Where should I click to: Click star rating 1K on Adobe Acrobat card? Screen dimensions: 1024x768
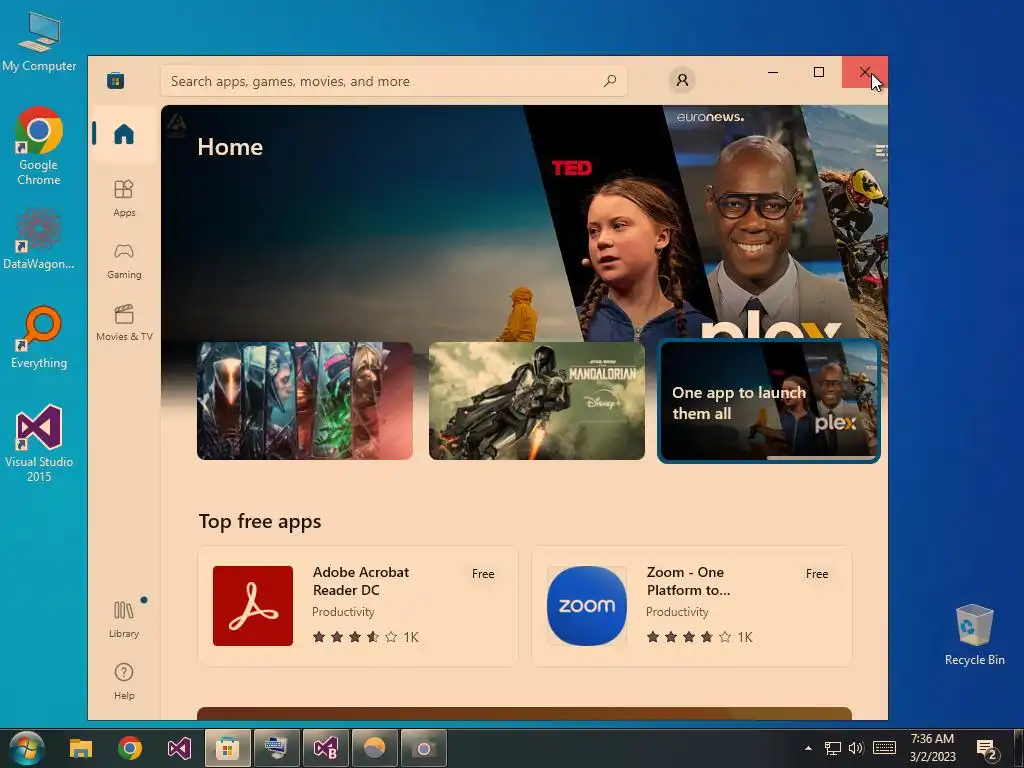pos(366,637)
